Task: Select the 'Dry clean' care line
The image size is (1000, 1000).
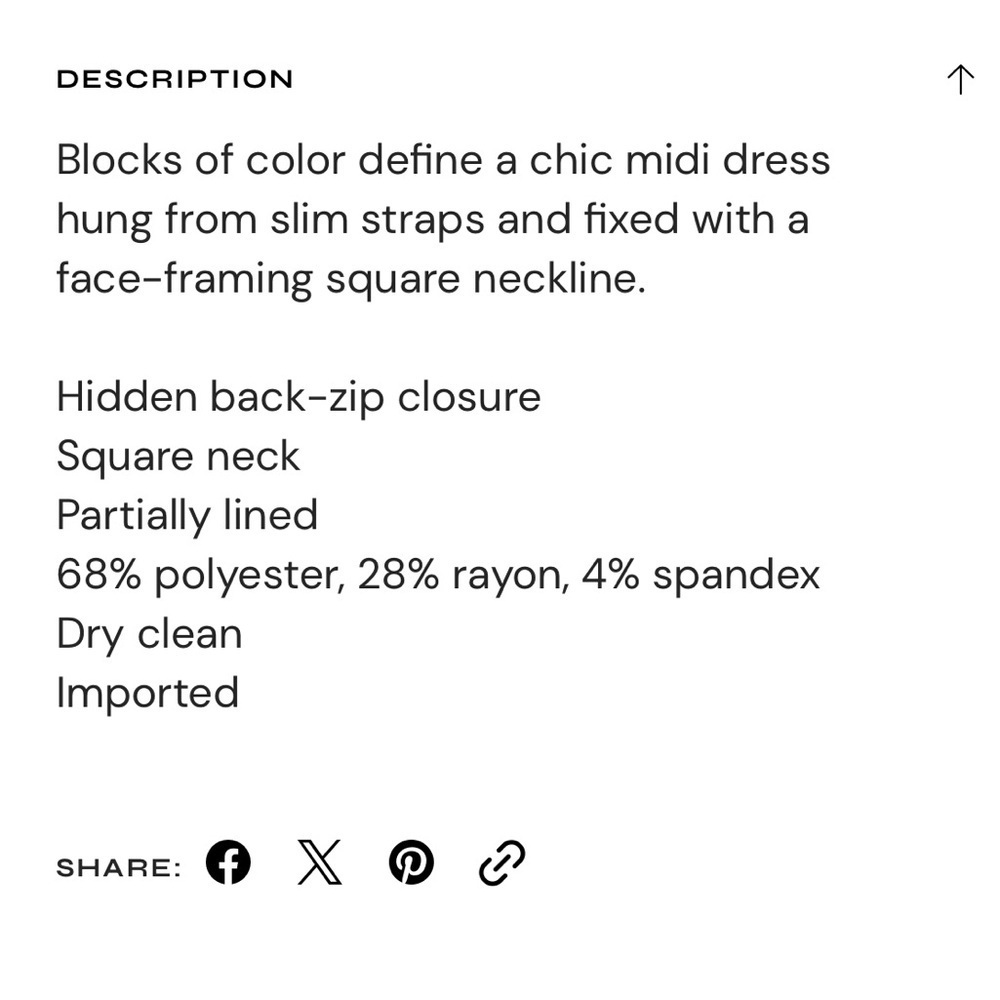Action: 149,635
